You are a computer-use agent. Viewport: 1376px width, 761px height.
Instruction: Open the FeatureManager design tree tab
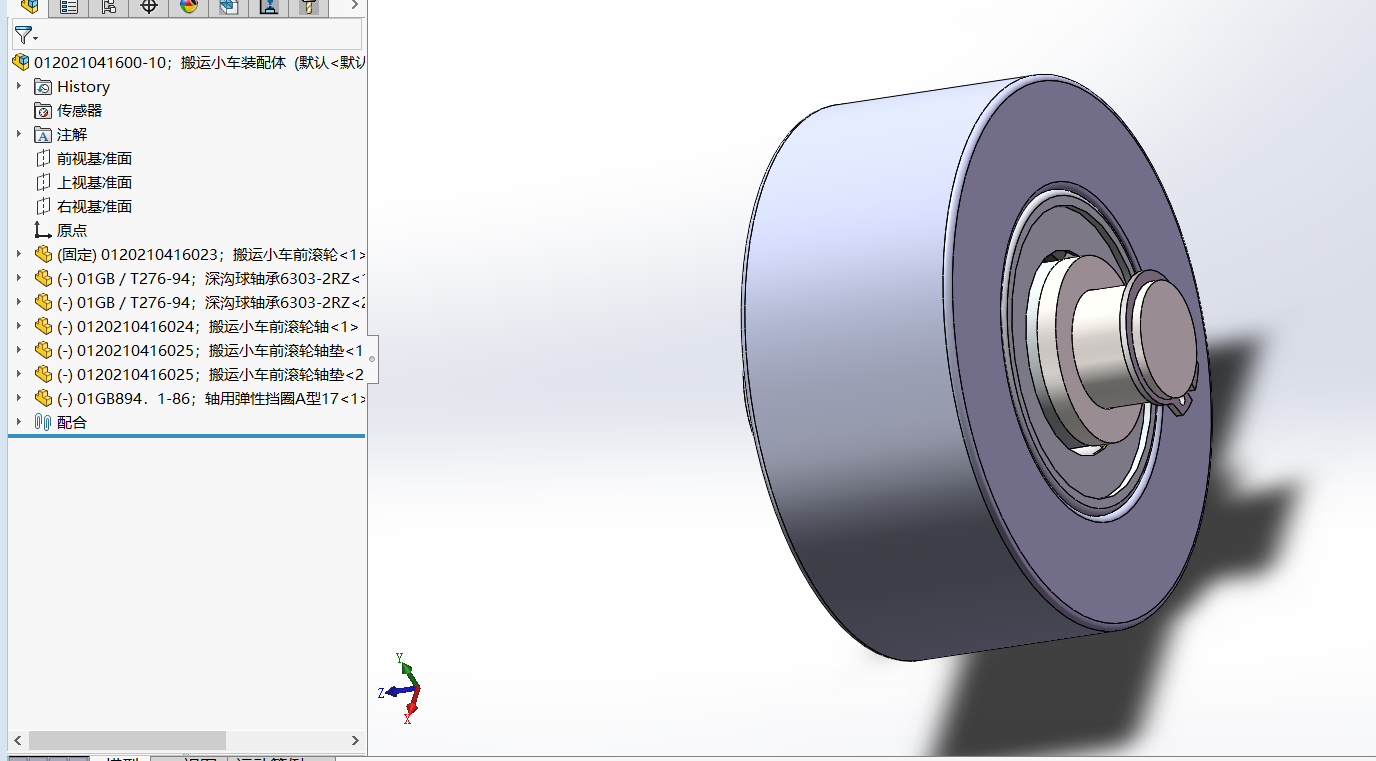coord(28,7)
